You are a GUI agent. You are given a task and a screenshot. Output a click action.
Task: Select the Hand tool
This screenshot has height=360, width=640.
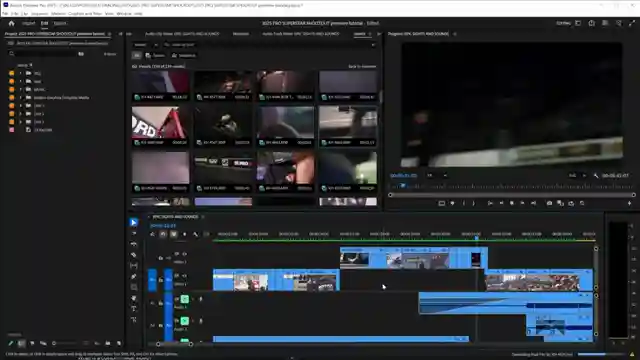[x=133, y=298]
